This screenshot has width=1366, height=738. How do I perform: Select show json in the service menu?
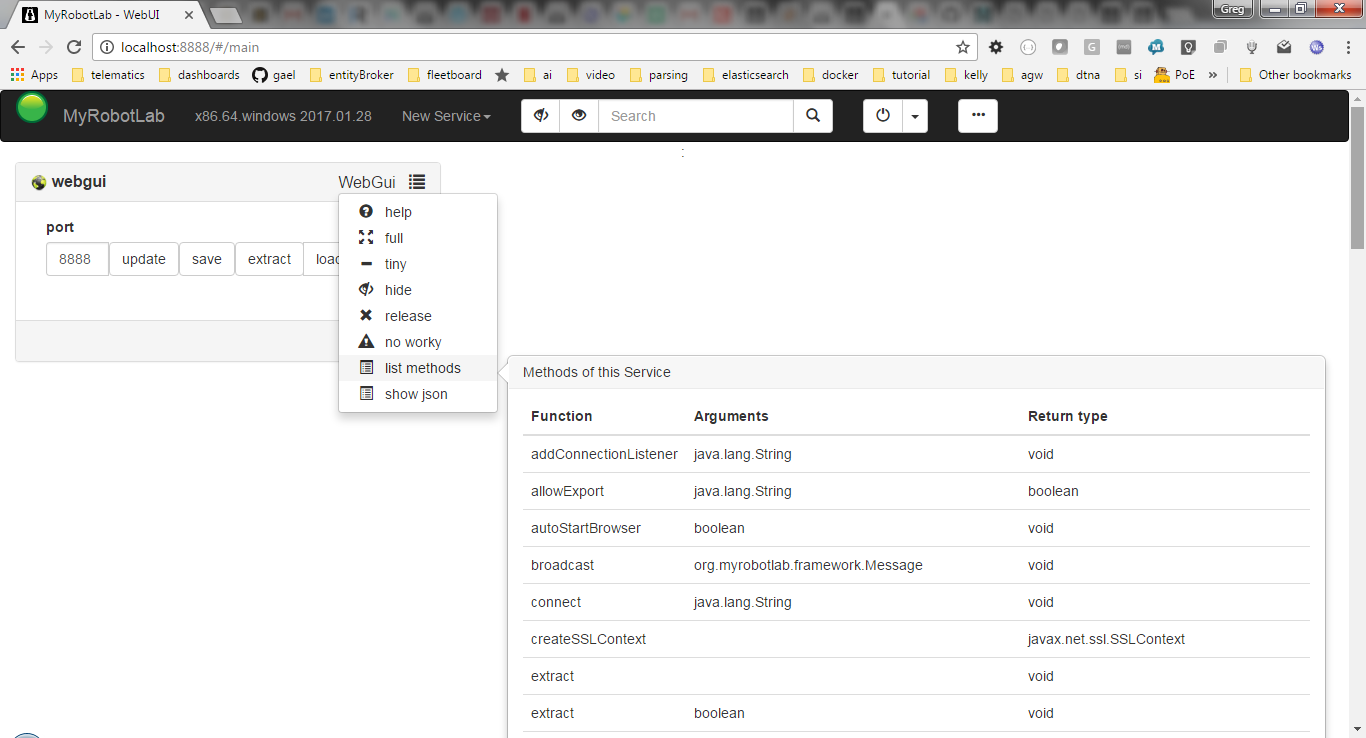(418, 394)
